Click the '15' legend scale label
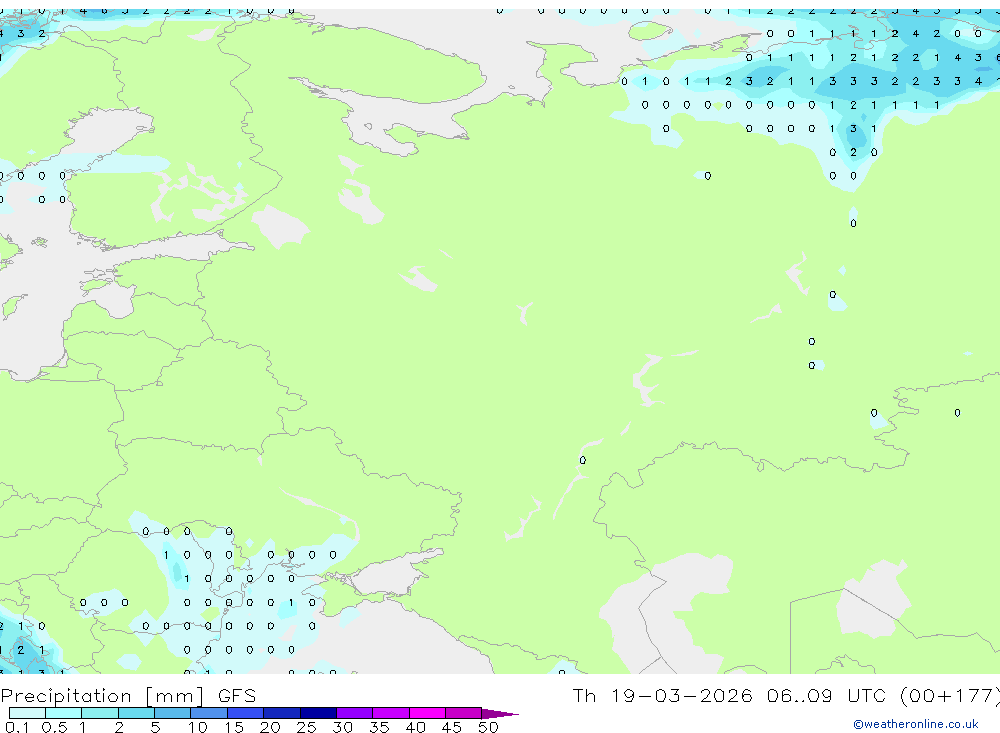 tap(234, 727)
